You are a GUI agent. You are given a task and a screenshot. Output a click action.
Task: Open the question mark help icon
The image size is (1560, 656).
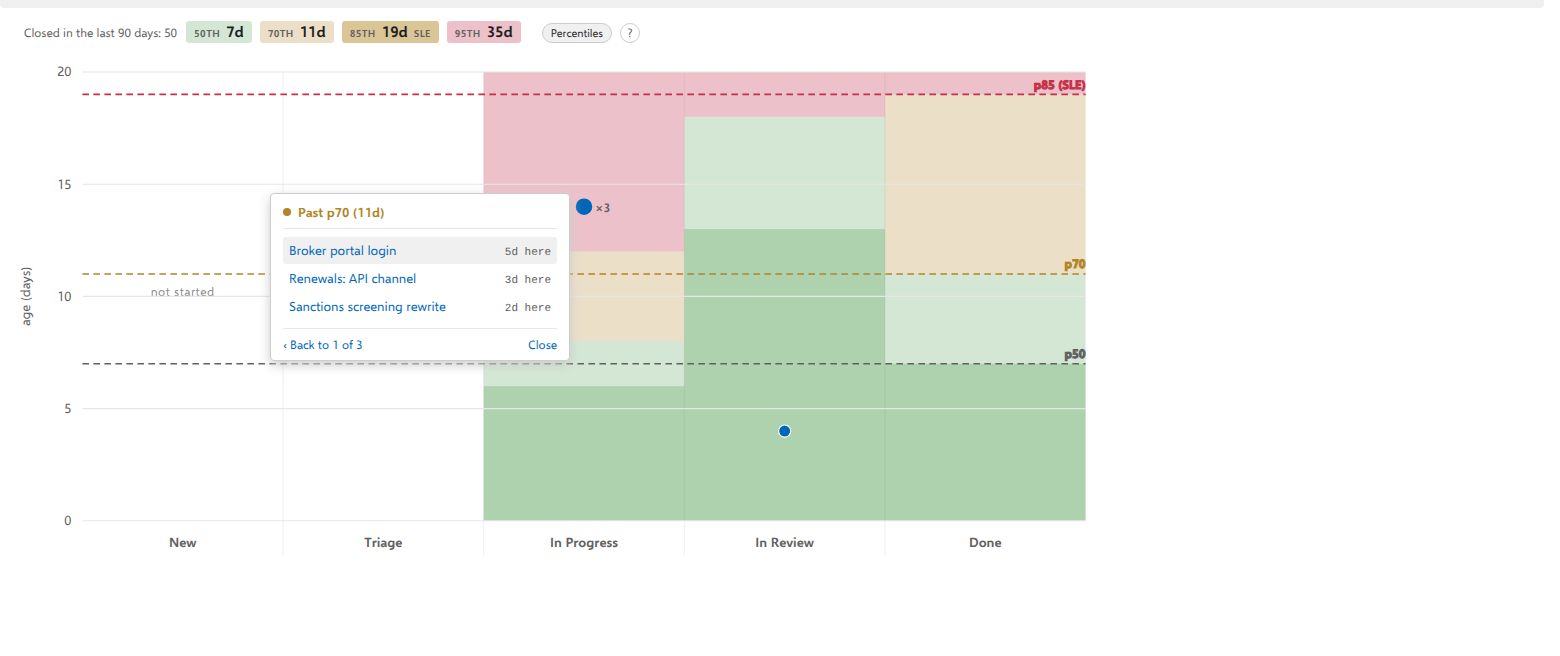tap(630, 33)
